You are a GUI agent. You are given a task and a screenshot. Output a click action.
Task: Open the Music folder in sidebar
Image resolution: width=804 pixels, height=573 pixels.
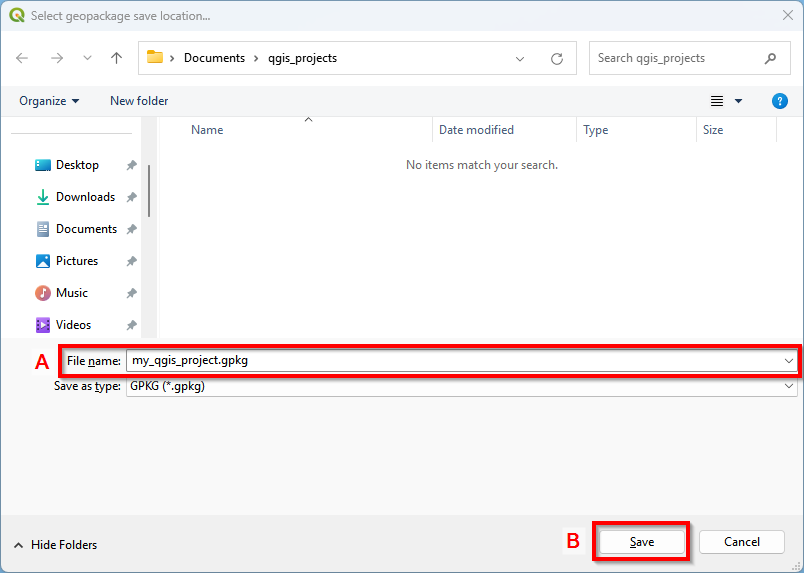pos(71,293)
